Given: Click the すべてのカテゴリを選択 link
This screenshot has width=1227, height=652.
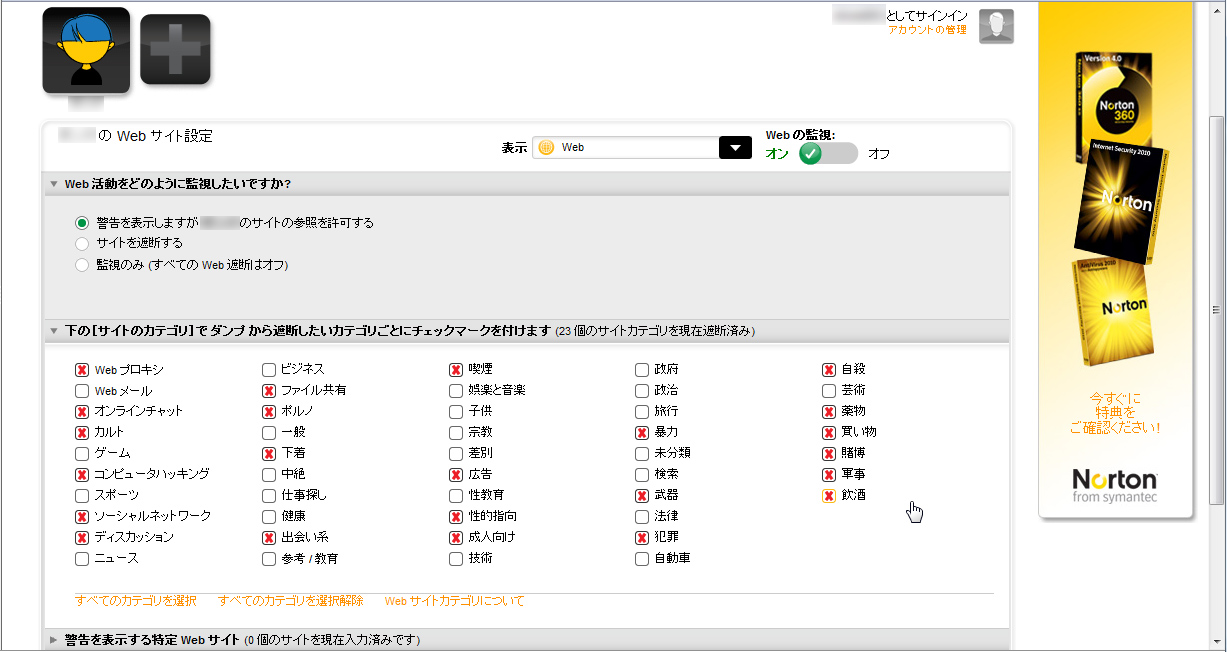Looking at the screenshot, I should pyautogui.click(x=134, y=600).
